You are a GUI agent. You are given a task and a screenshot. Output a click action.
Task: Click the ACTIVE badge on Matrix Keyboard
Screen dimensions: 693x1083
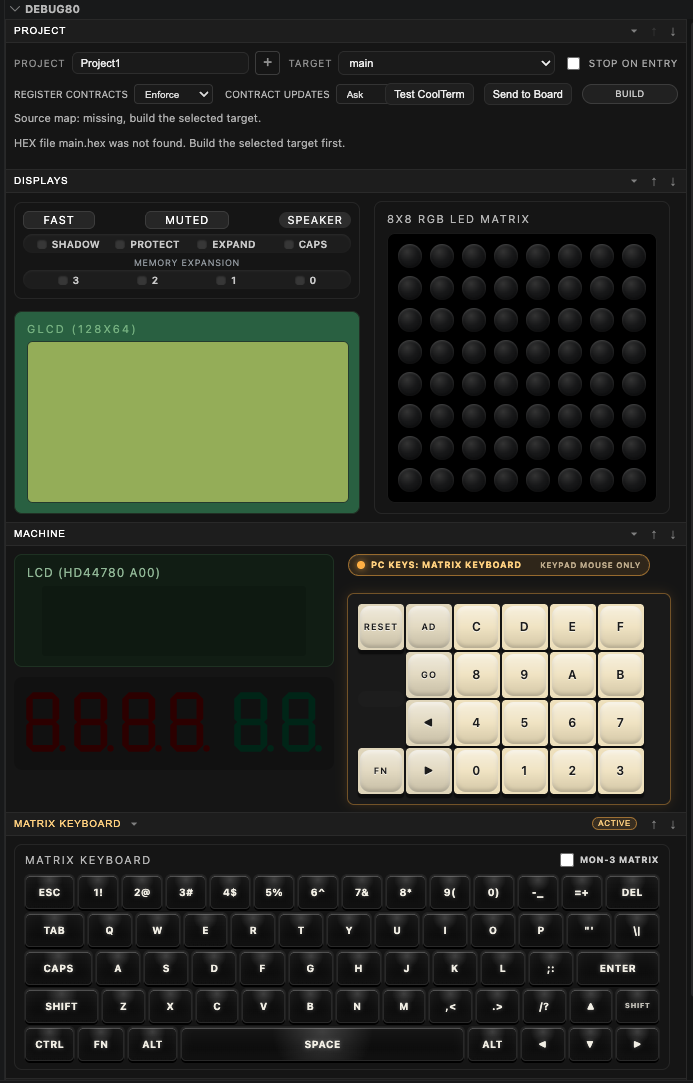point(614,823)
